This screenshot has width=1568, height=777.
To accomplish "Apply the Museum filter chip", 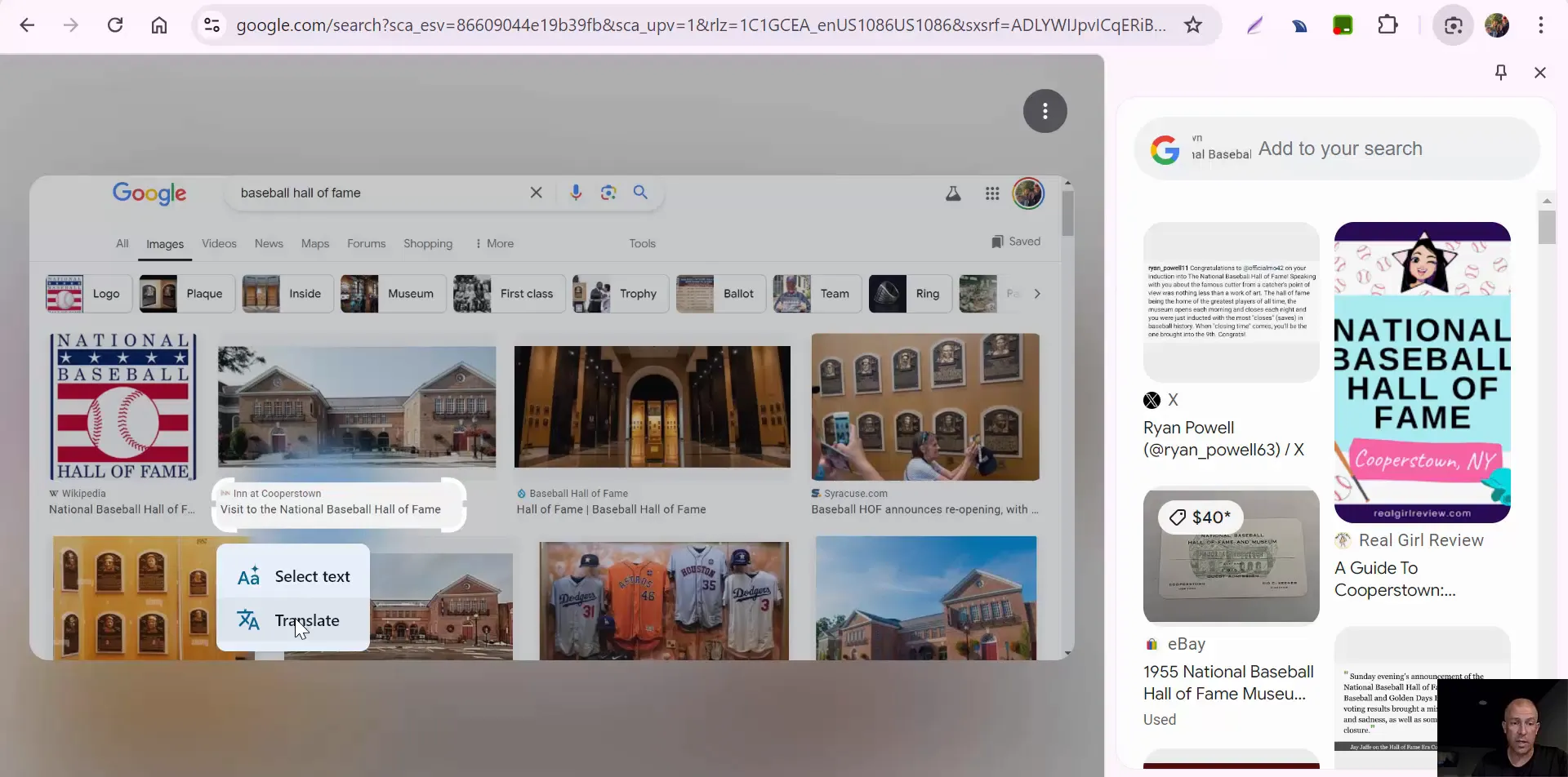I will (393, 294).
